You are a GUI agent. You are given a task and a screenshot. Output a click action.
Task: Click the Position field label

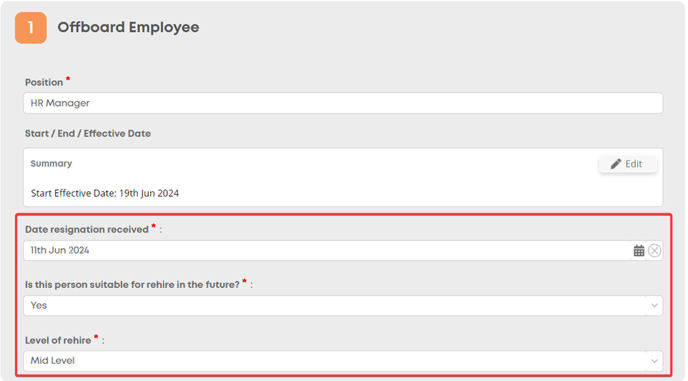click(44, 82)
